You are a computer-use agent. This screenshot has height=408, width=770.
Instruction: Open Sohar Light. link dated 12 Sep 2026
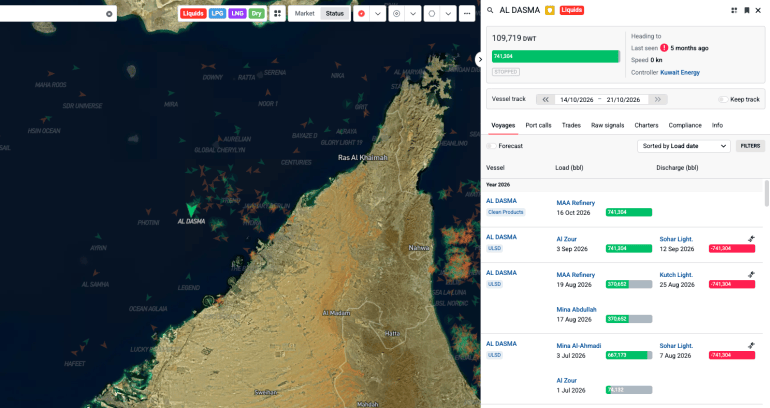coord(676,239)
